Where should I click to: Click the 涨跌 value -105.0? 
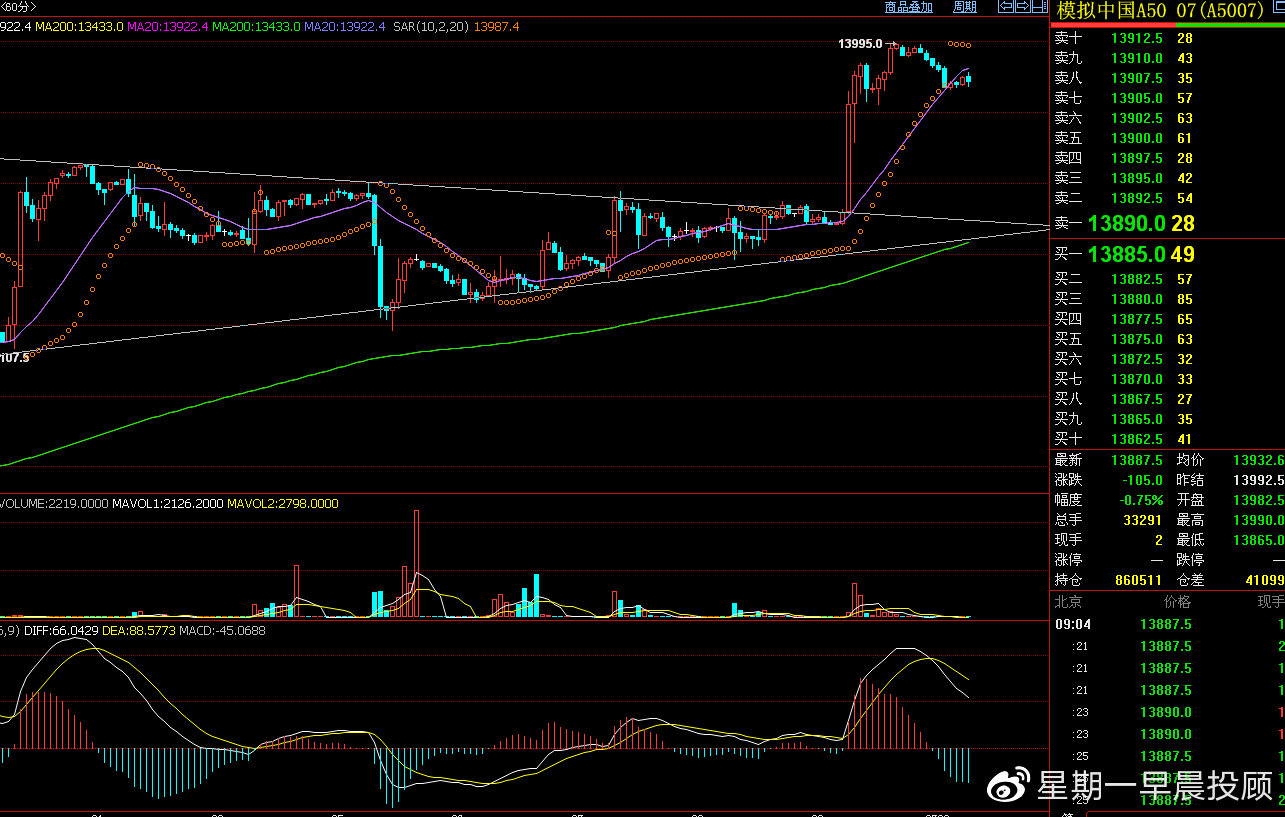(x=1142, y=480)
